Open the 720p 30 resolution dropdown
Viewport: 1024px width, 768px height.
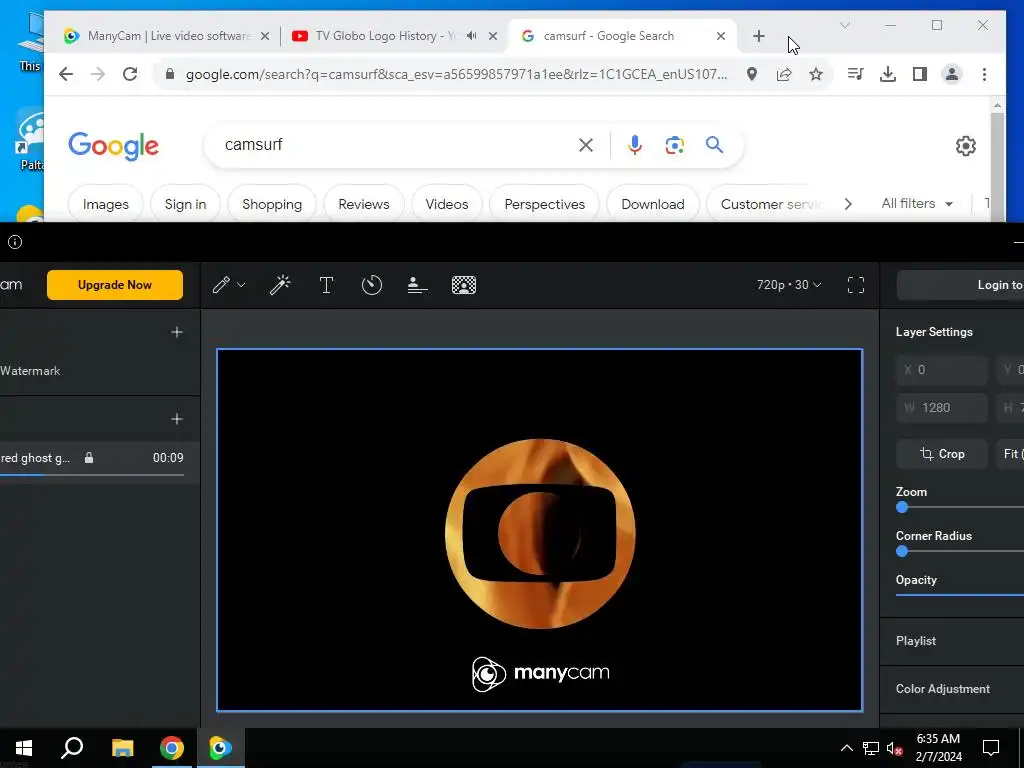(x=789, y=285)
